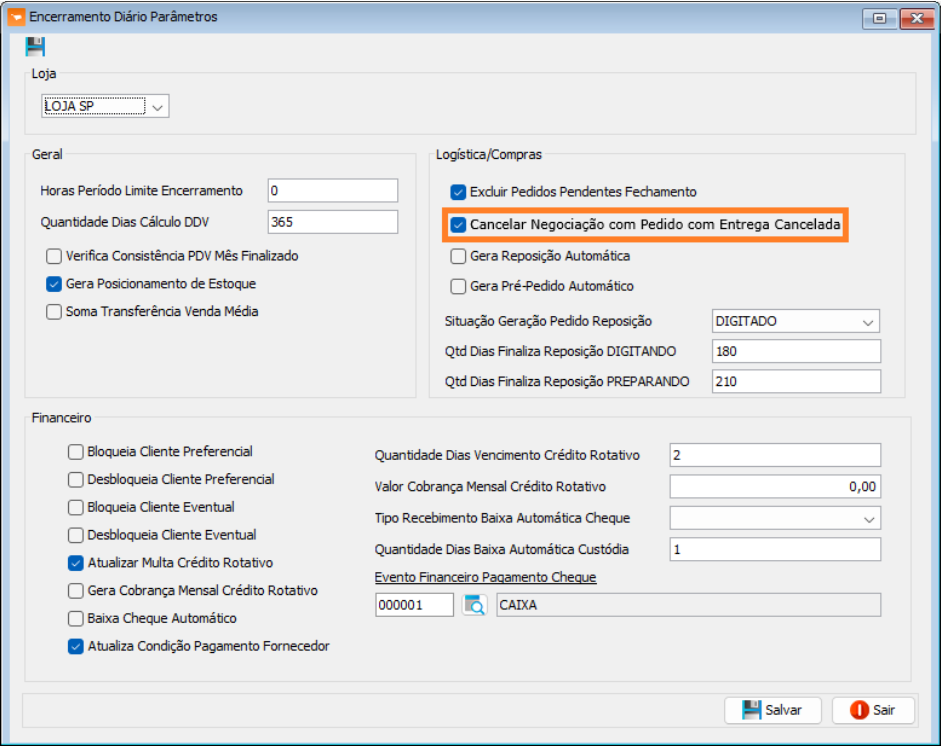Focus Qtd Dias Finaliza Reposição PREPARANDO field

pos(795,382)
